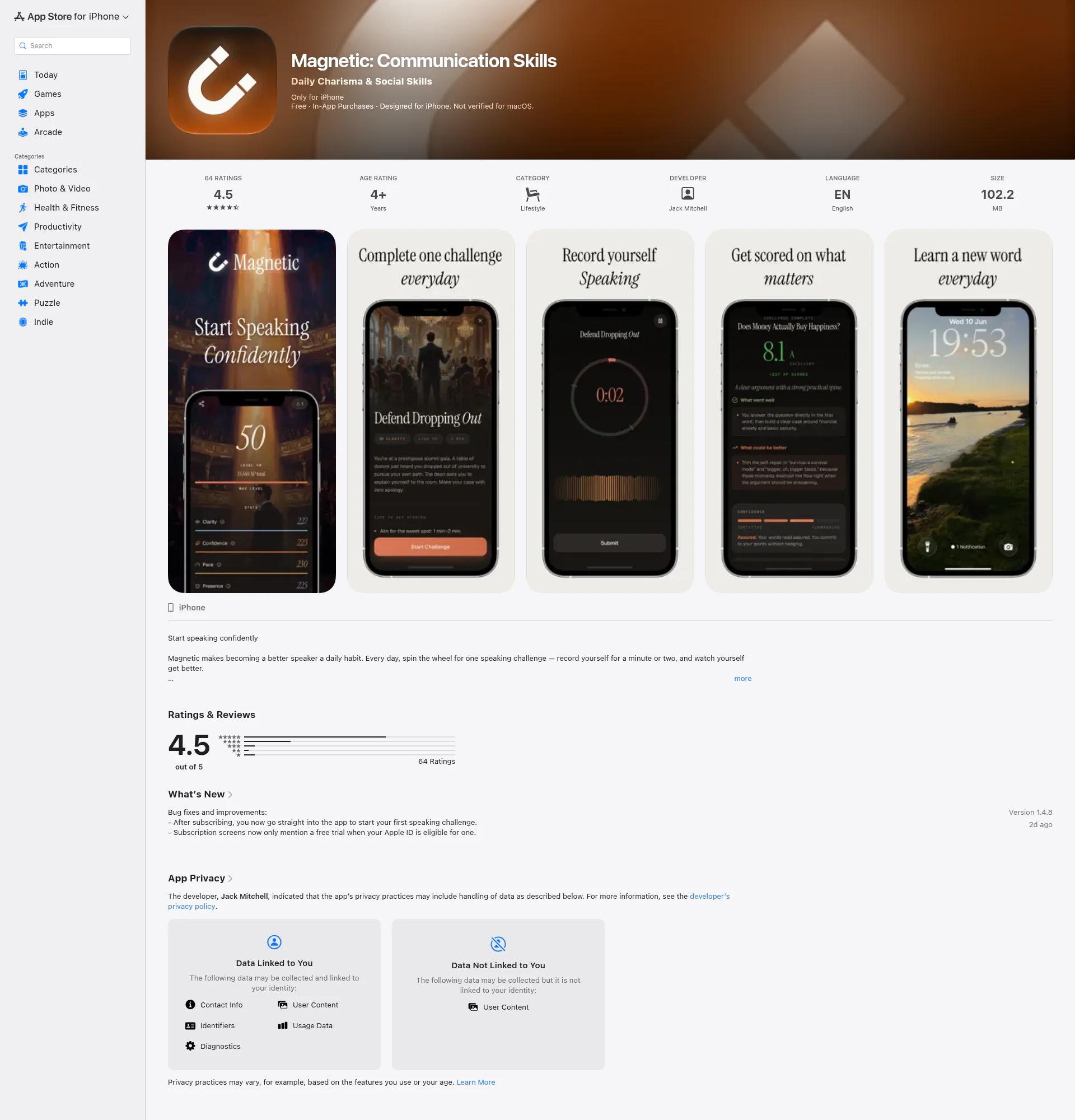The image size is (1075, 1120).
Task: Open the Today section icon
Action: (23, 75)
